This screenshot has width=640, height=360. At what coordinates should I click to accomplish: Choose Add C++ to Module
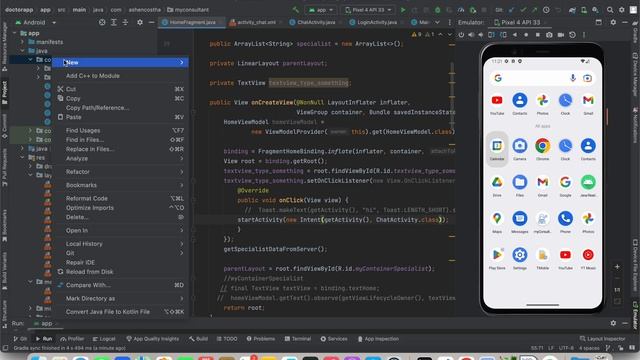click(x=120, y=76)
